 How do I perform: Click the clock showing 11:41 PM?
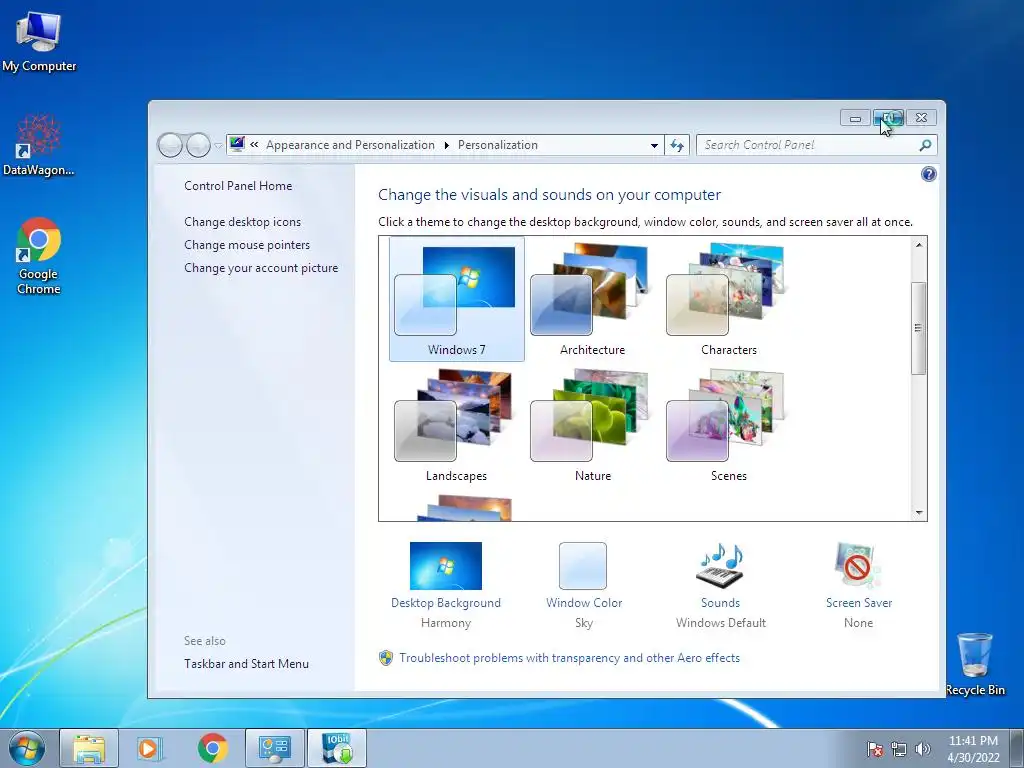tap(973, 749)
